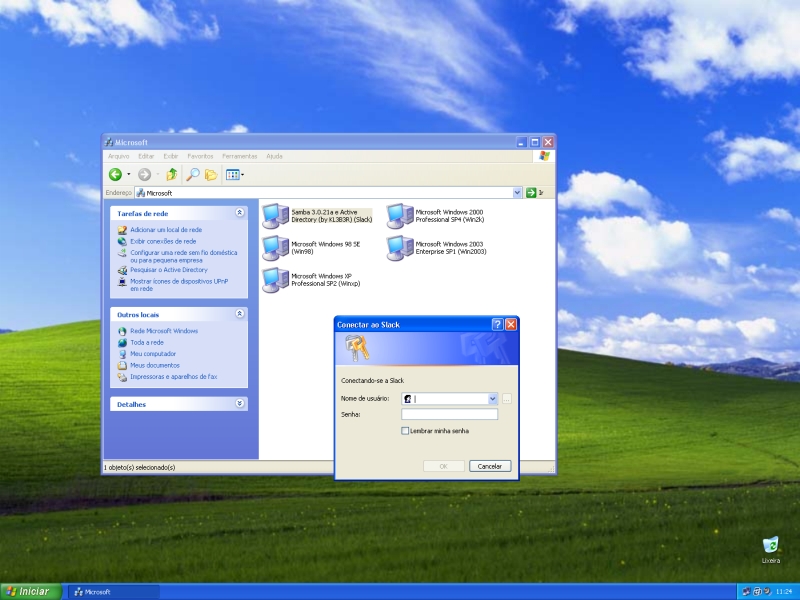
Task: Expand the Detalhes panel
Action: click(x=240, y=404)
